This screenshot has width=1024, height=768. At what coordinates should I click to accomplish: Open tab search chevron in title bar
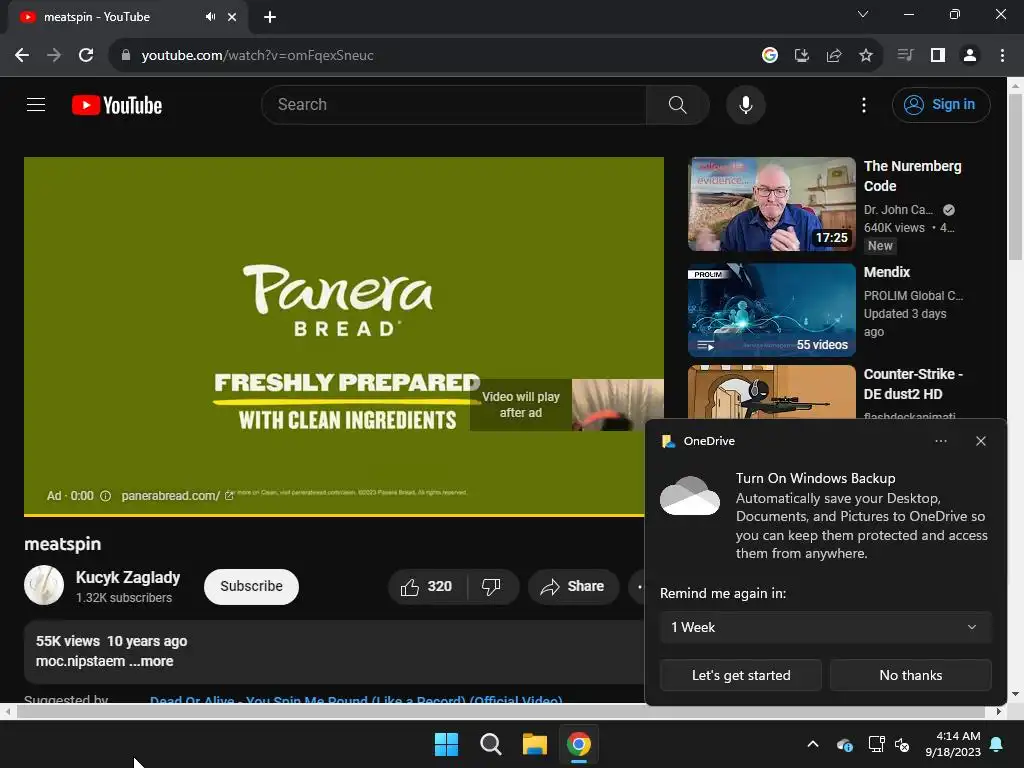pos(863,14)
